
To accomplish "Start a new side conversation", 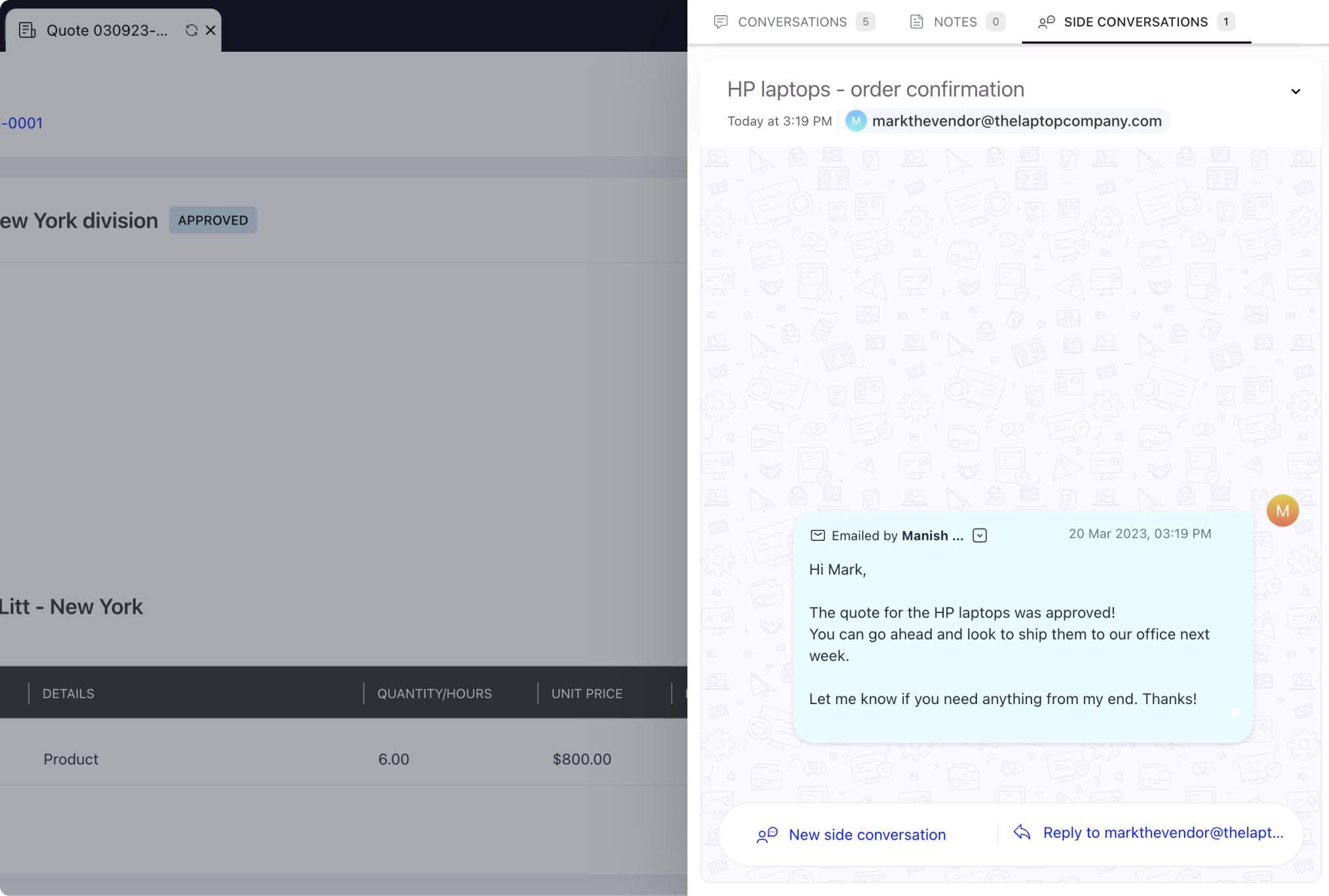I will 868,834.
